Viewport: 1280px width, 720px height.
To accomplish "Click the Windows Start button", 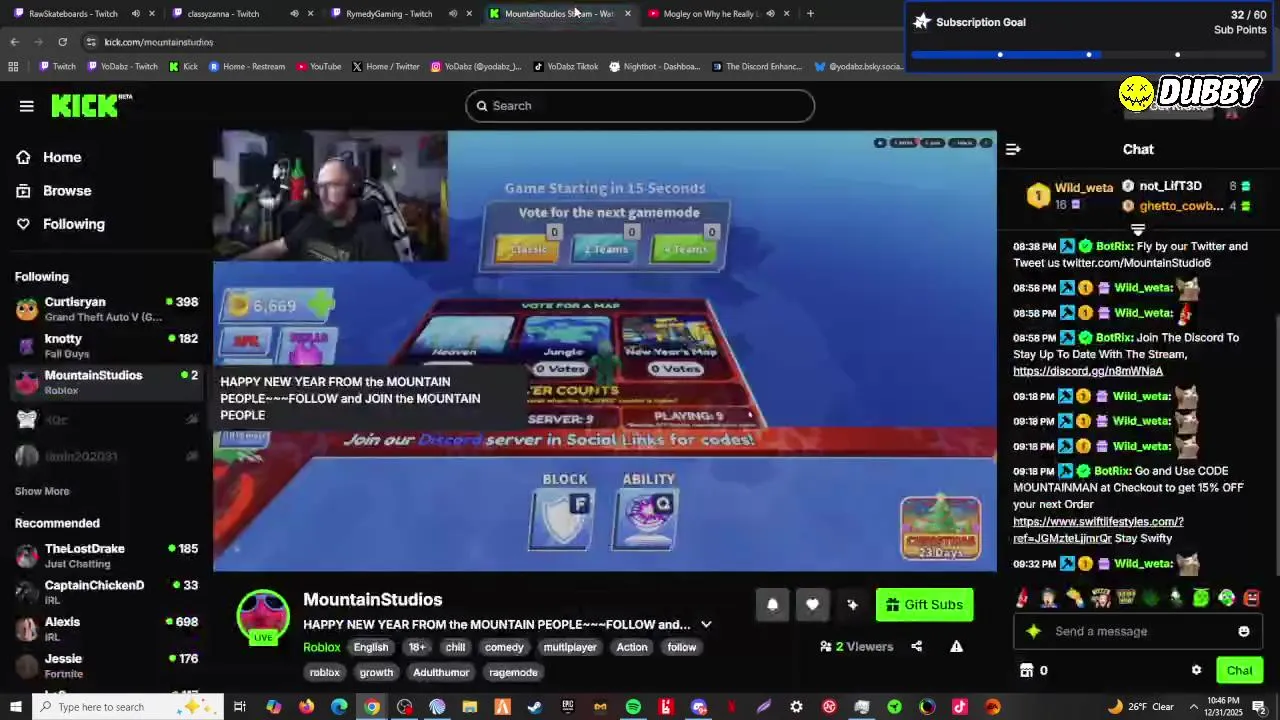I will (16, 707).
